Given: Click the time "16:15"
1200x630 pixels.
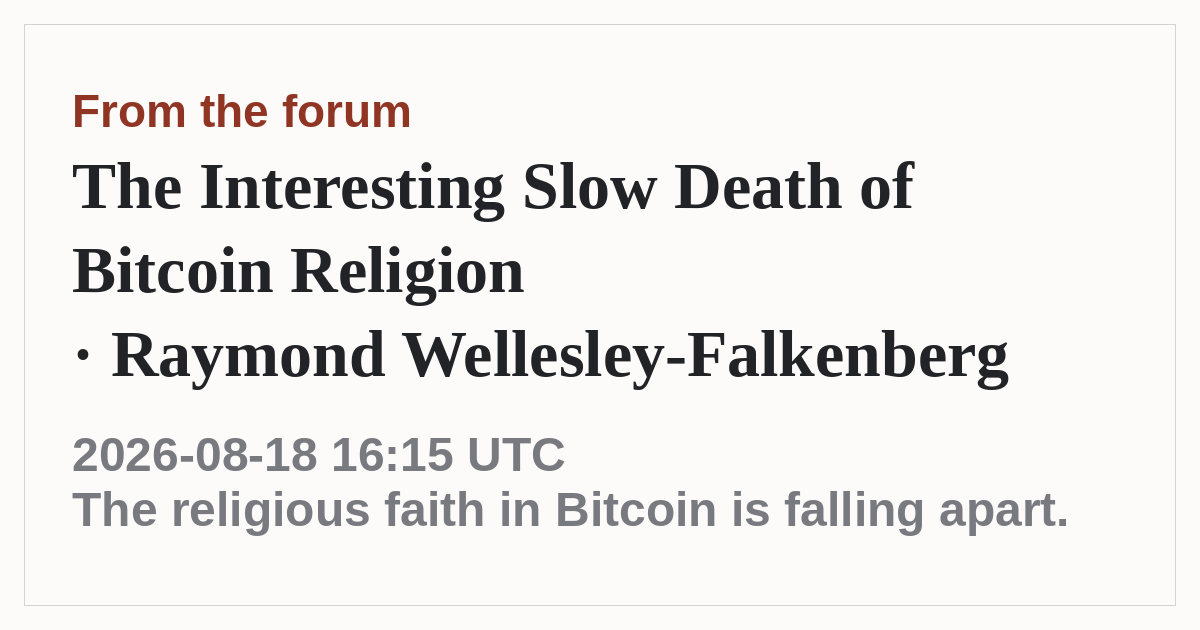Looking at the screenshot, I should point(393,455).
